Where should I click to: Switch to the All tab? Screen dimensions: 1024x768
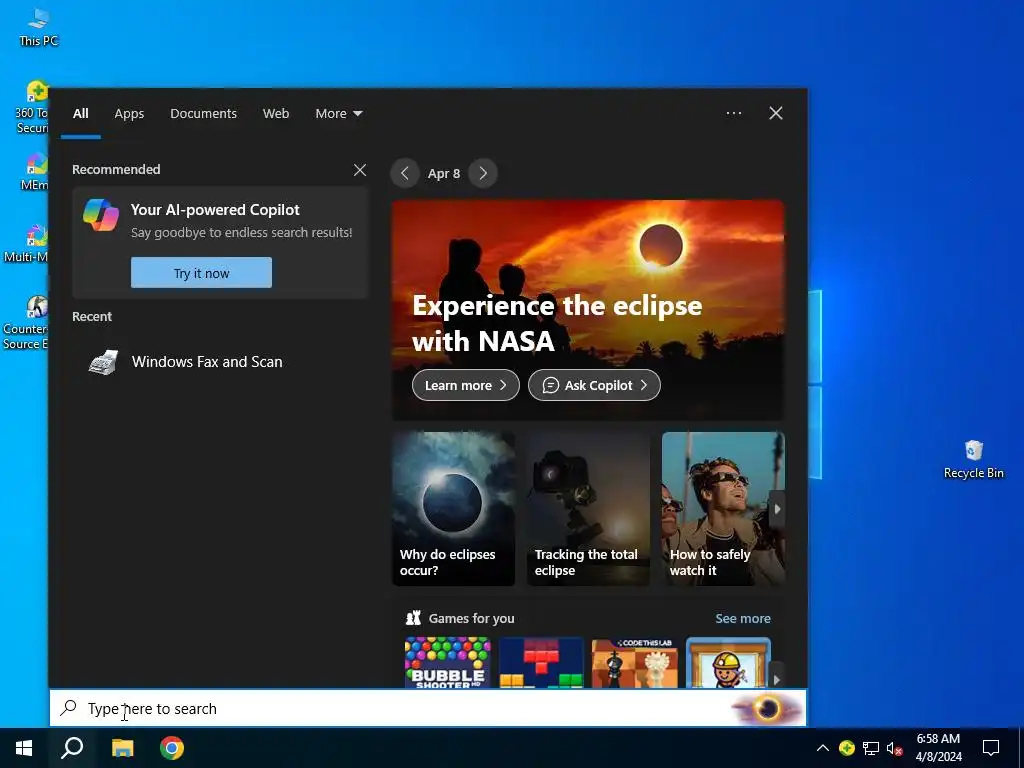[x=81, y=114]
